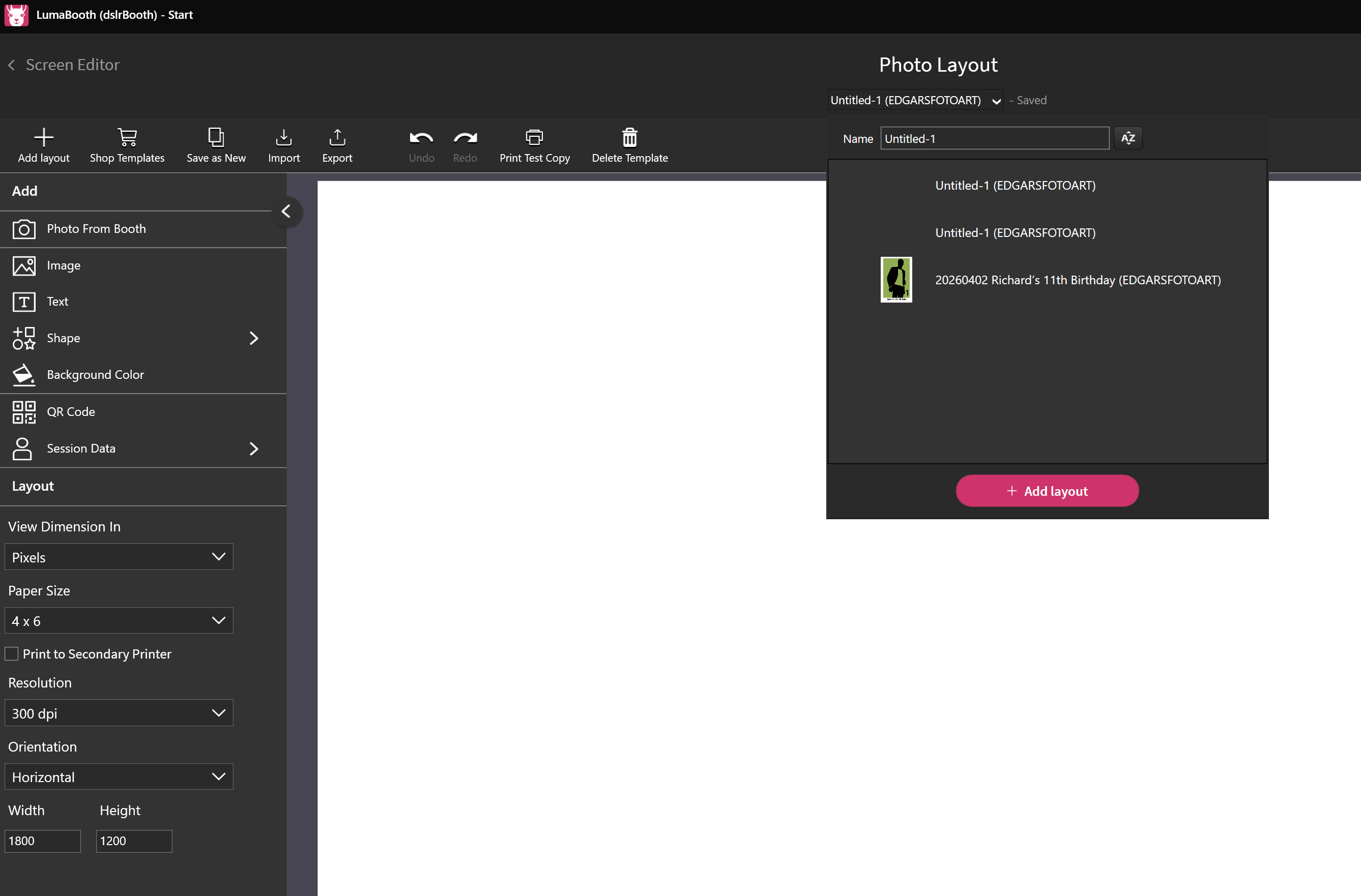Expand the Session Data submenu arrow
Image resolution: width=1361 pixels, height=896 pixels.
pyautogui.click(x=254, y=449)
